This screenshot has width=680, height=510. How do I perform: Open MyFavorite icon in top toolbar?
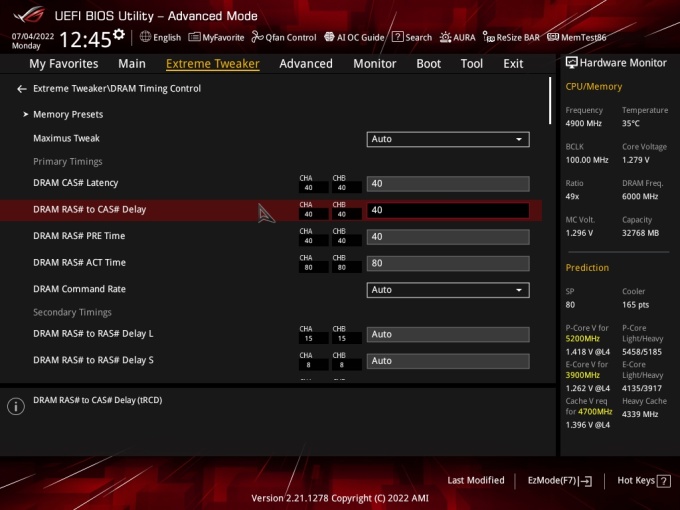(194, 37)
